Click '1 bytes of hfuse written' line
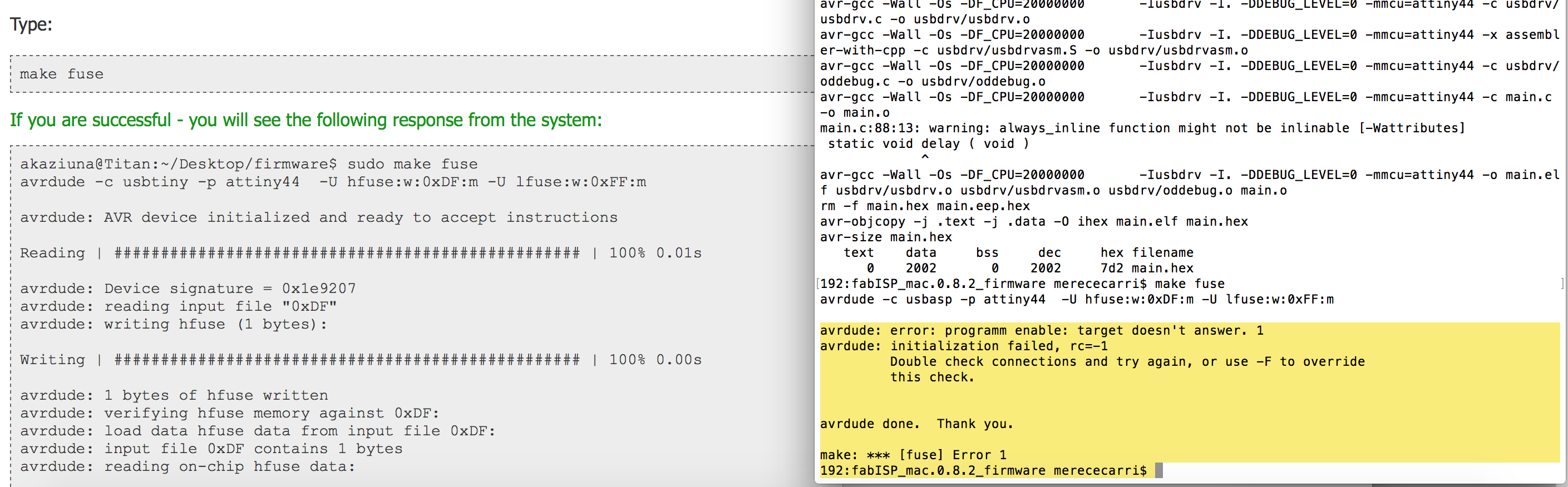Screen dimensions: 1568x487 pyautogui.click(x=174, y=395)
